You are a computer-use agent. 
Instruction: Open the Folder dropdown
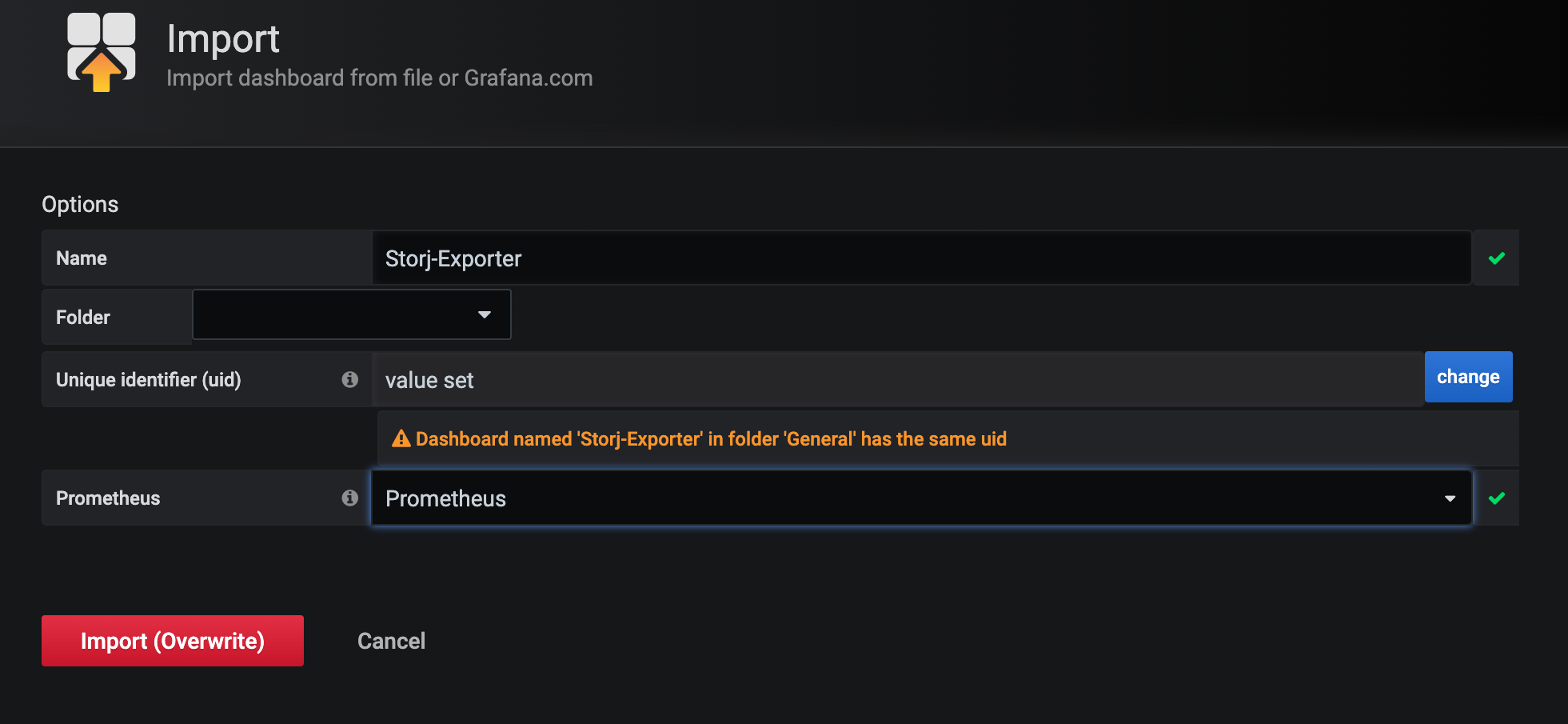[x=352, y=315]
